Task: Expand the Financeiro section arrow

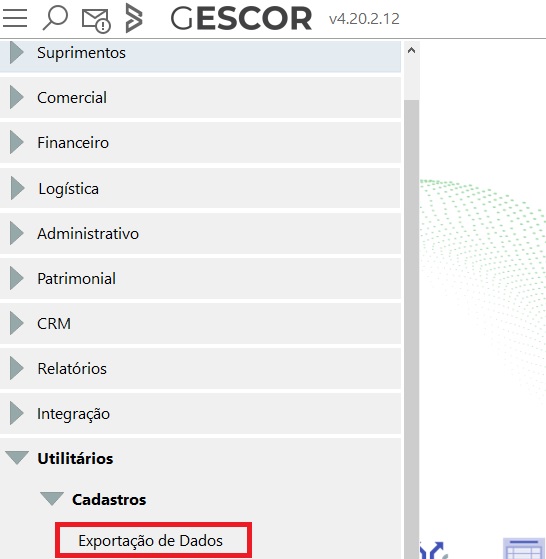Action: tap(16, 142)
